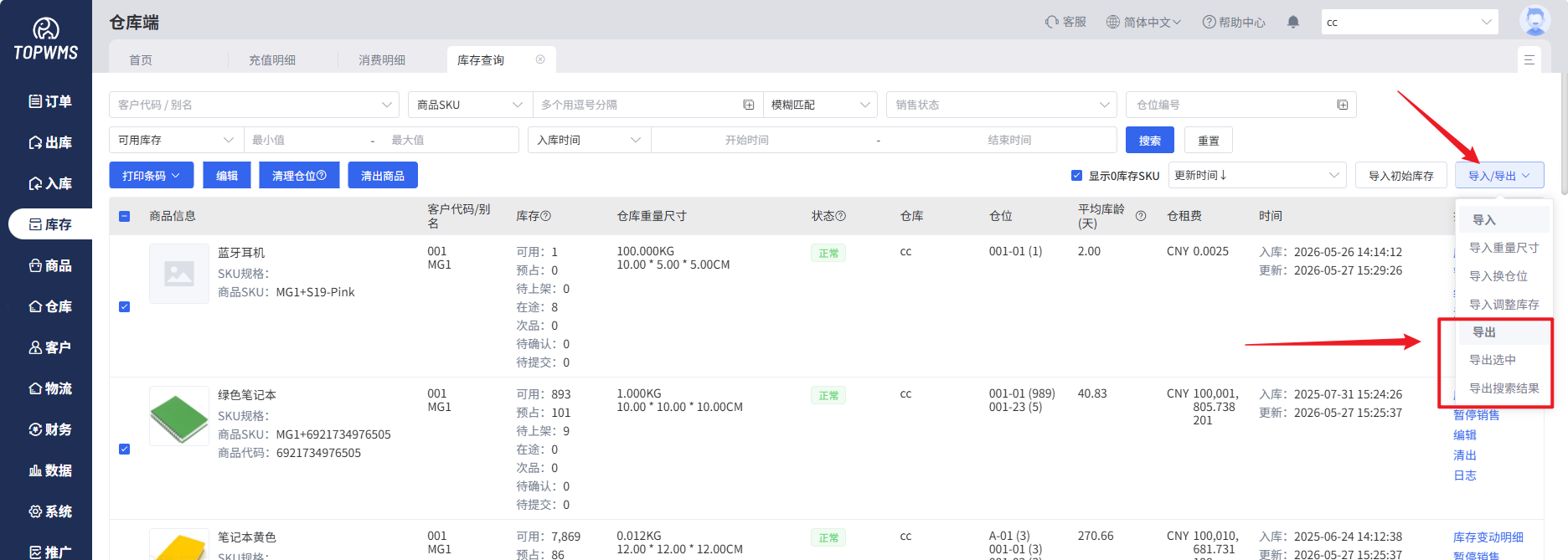Image resolution: width=1568 pixels, height=560 pixels.
Task: Open the 订单 orders sidebar menu
Action: tap(50, 101)
